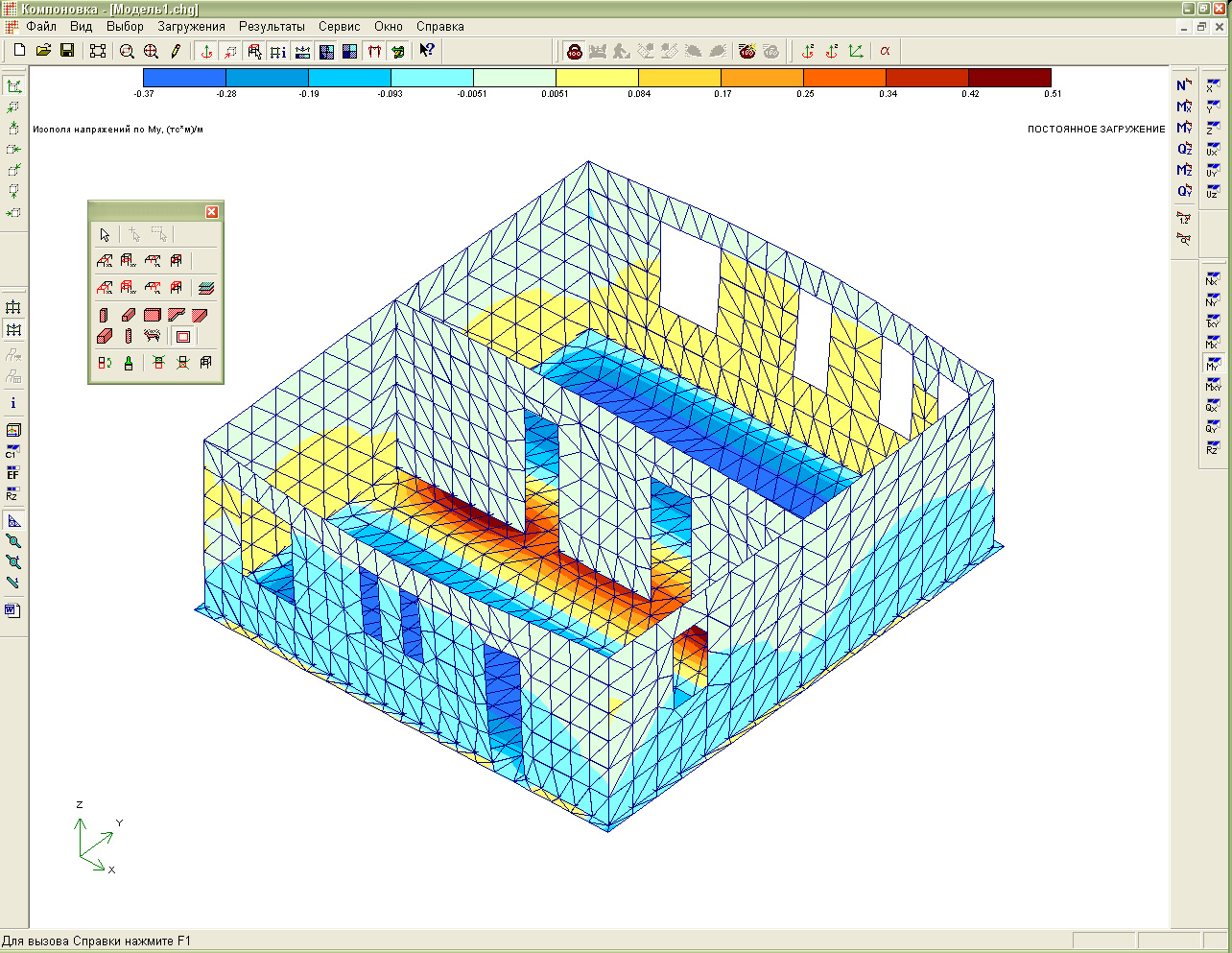1232x953 pixels.
Task: Select the pencil edit tool icon
Action: tap(176, 51)
